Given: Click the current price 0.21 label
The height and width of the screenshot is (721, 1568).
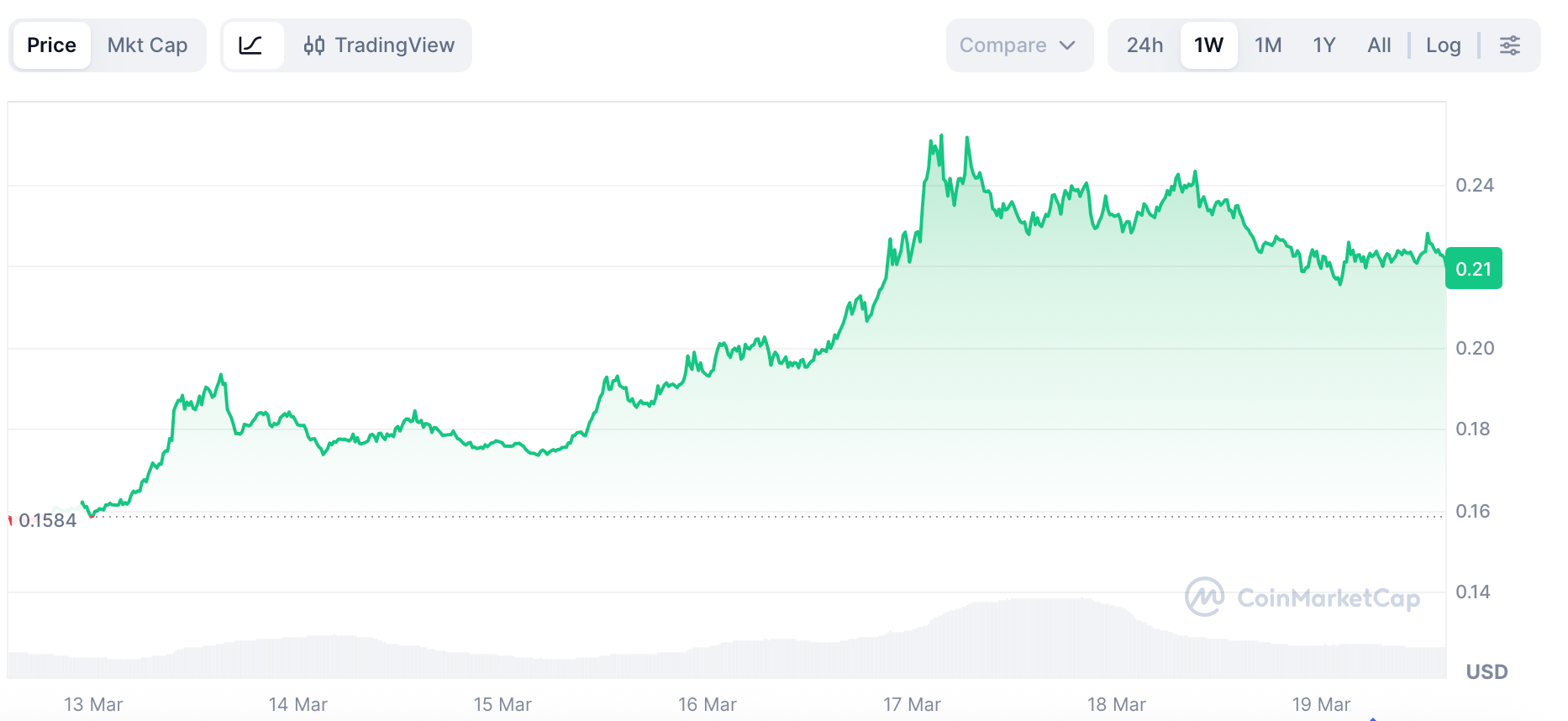Looking at the screenshot, I should point(1473,269).
